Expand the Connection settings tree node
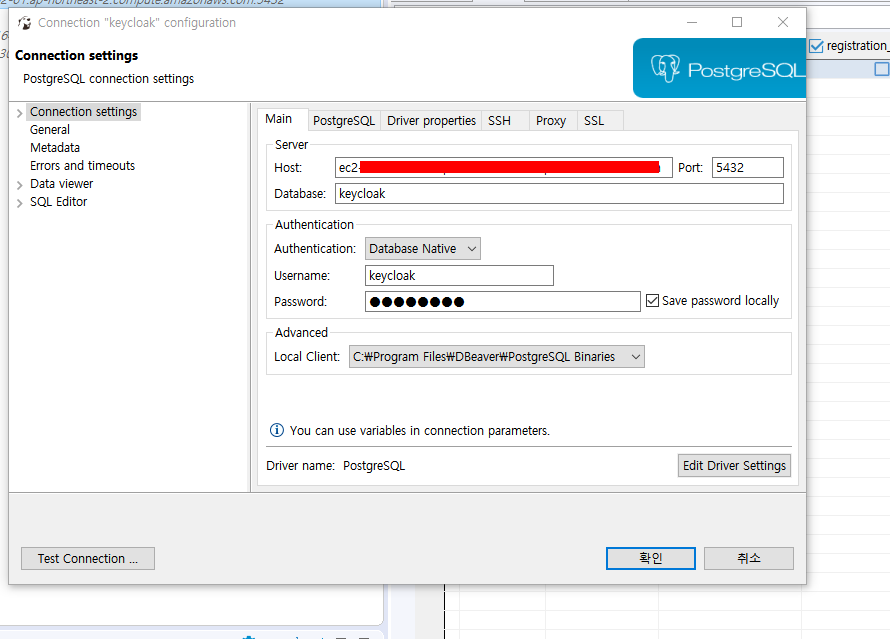 [x=19, y=113]
